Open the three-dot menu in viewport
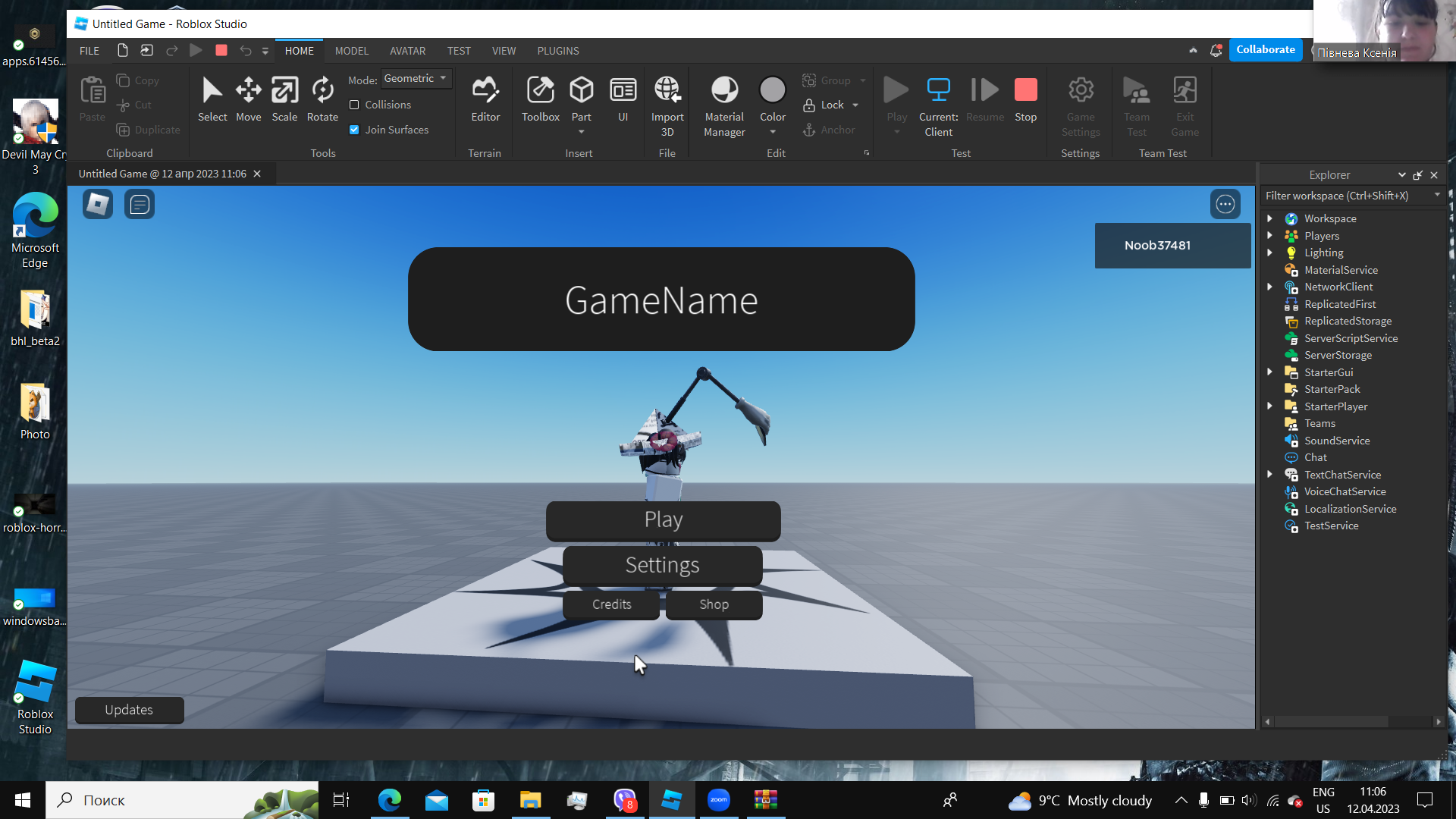1456x819 pixels. click(x=1225, y=204)
